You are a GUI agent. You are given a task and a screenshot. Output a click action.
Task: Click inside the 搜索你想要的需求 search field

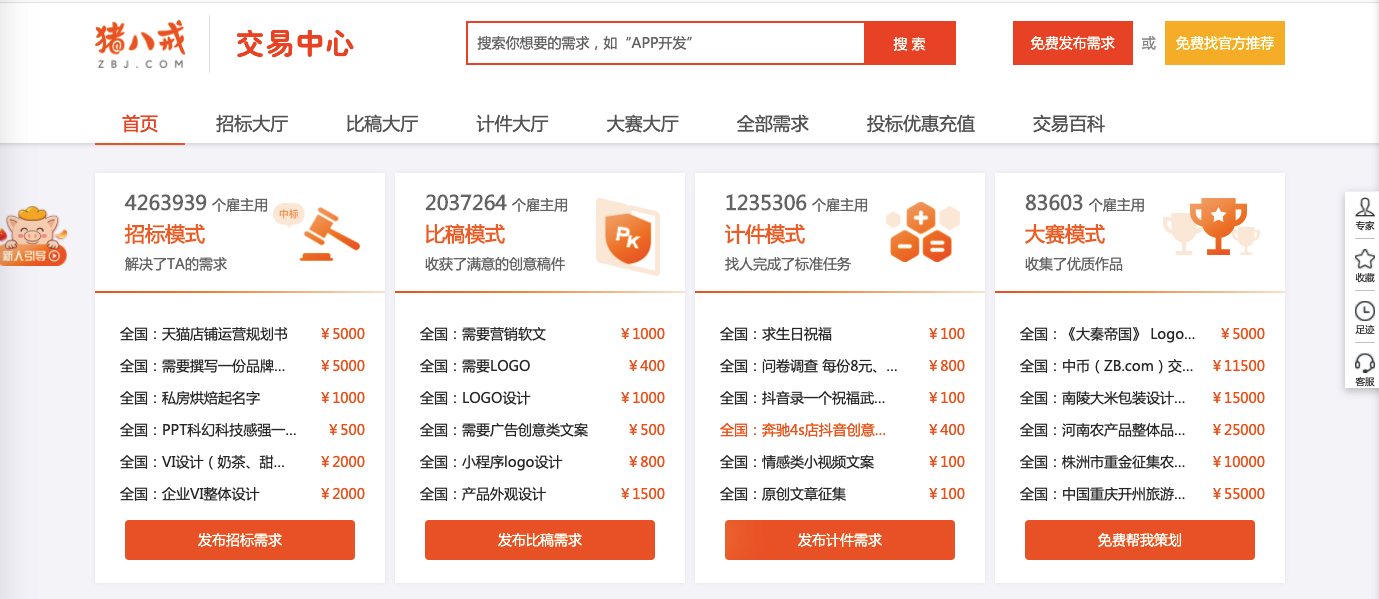665,43
